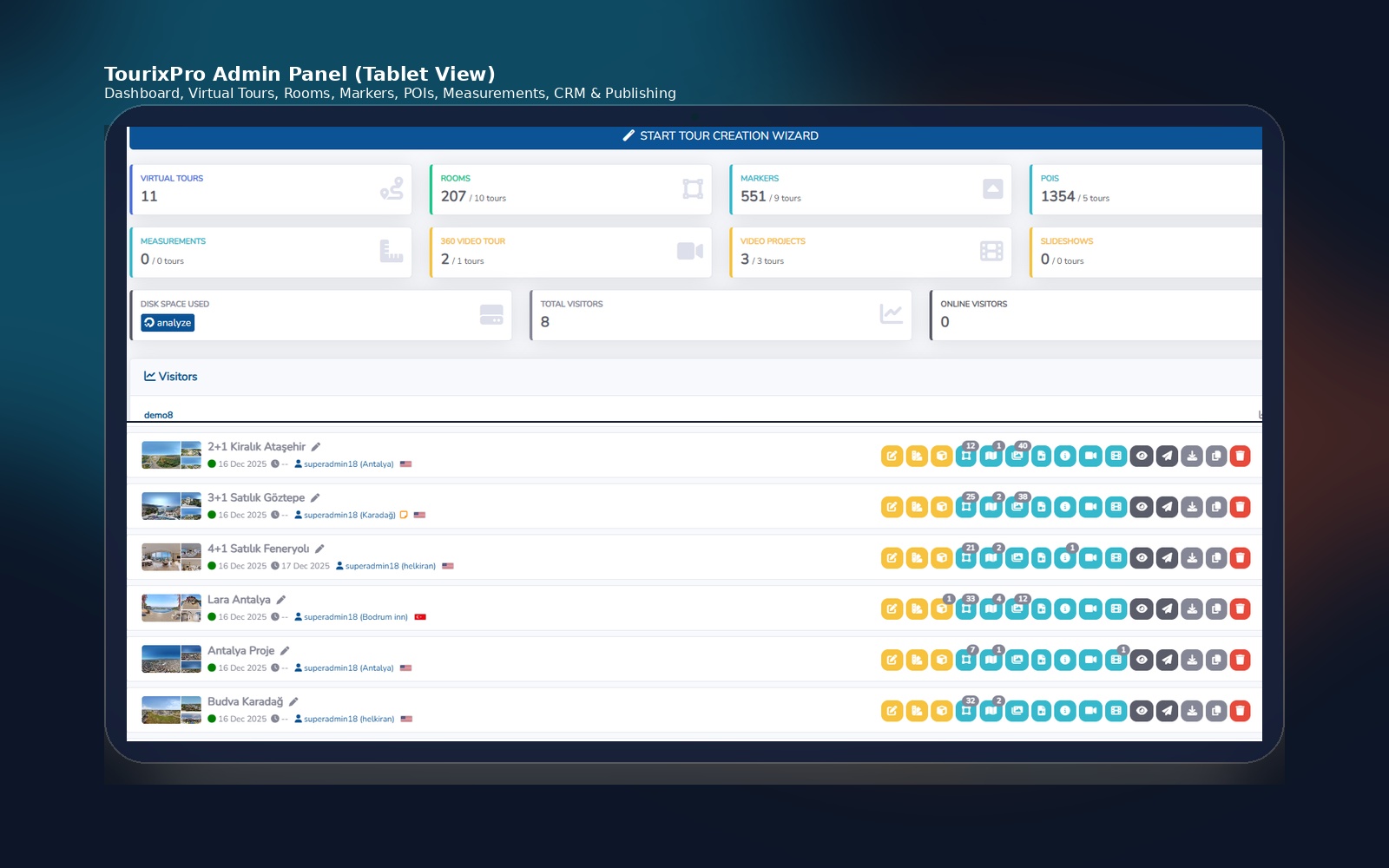
Task: Open video camera icon for Budva Karadağ
Action: point(1090,711)
